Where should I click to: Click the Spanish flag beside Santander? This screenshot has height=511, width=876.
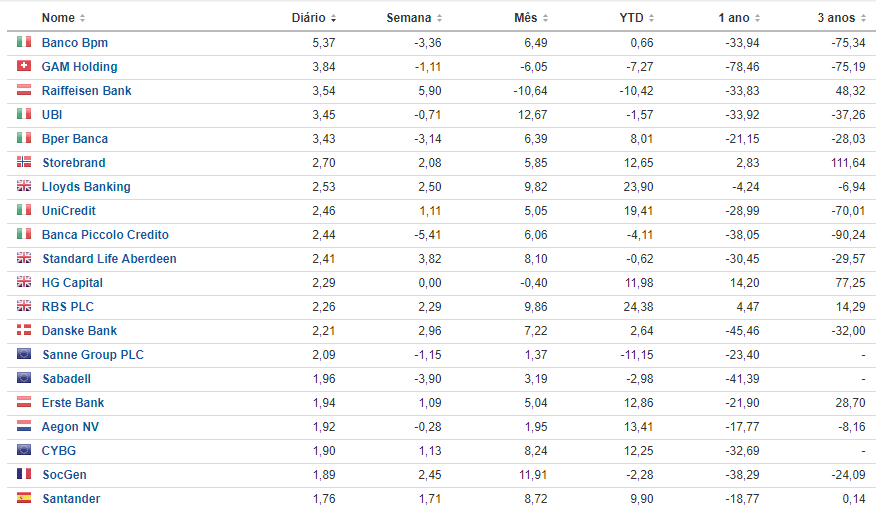coord(23,498)
